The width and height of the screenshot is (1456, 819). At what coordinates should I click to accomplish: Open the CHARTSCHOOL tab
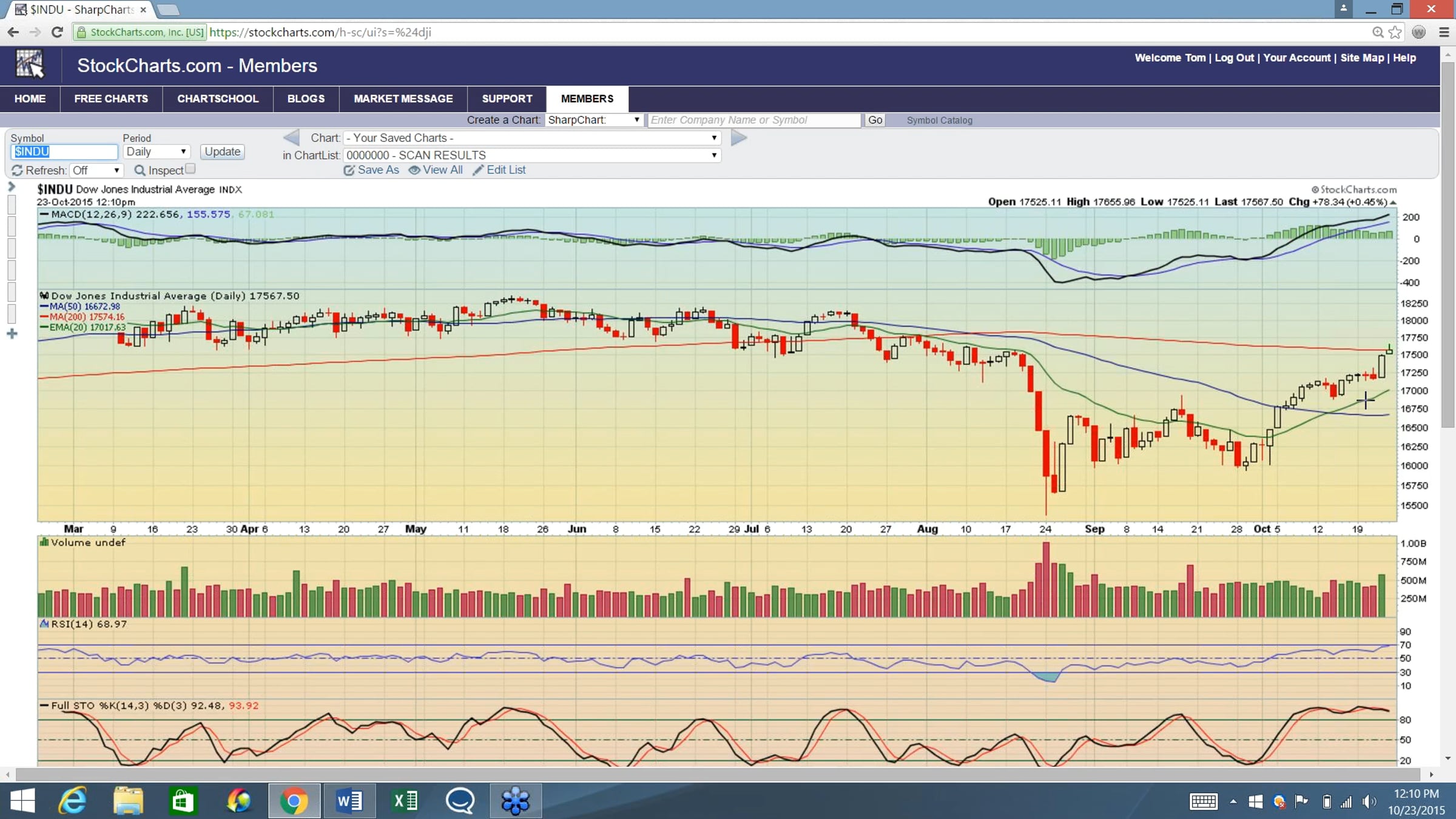[218, 99]
